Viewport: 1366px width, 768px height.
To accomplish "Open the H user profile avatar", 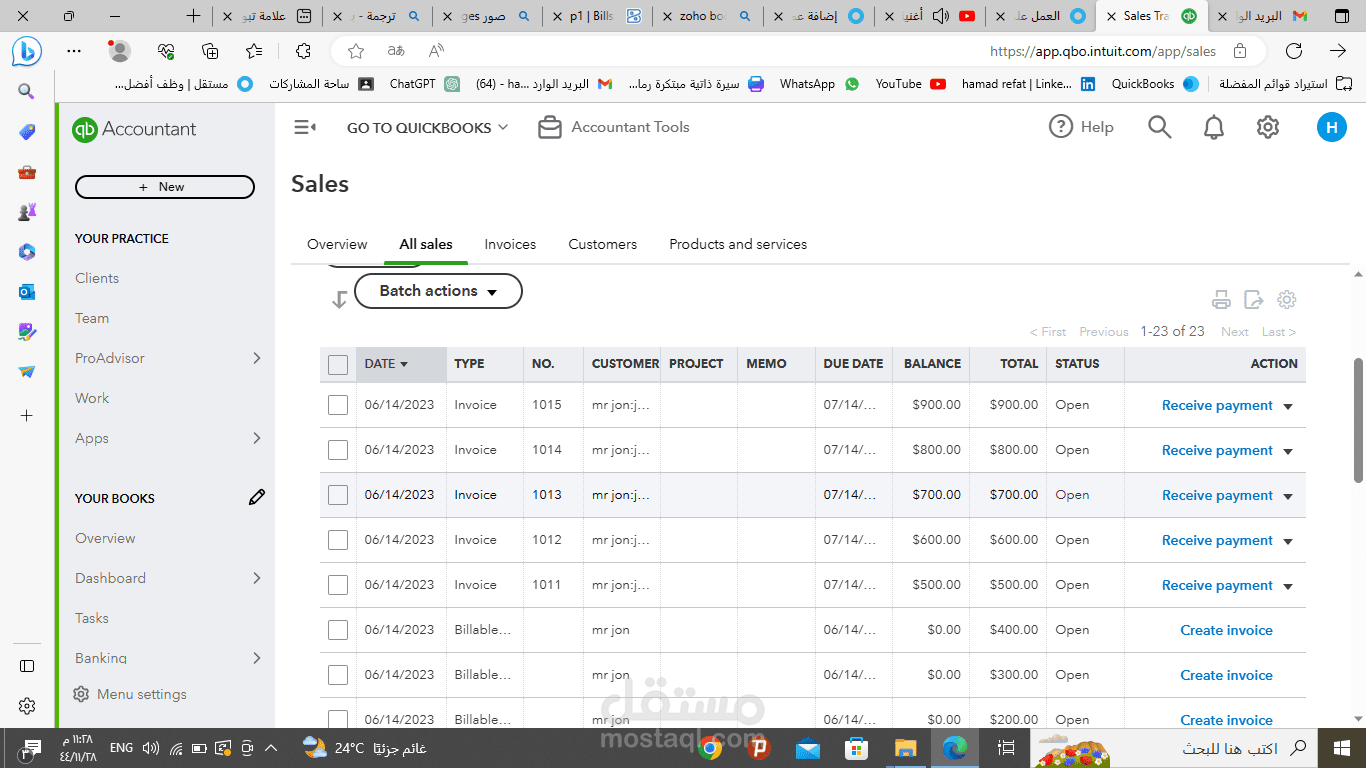I will (1331, 127).
